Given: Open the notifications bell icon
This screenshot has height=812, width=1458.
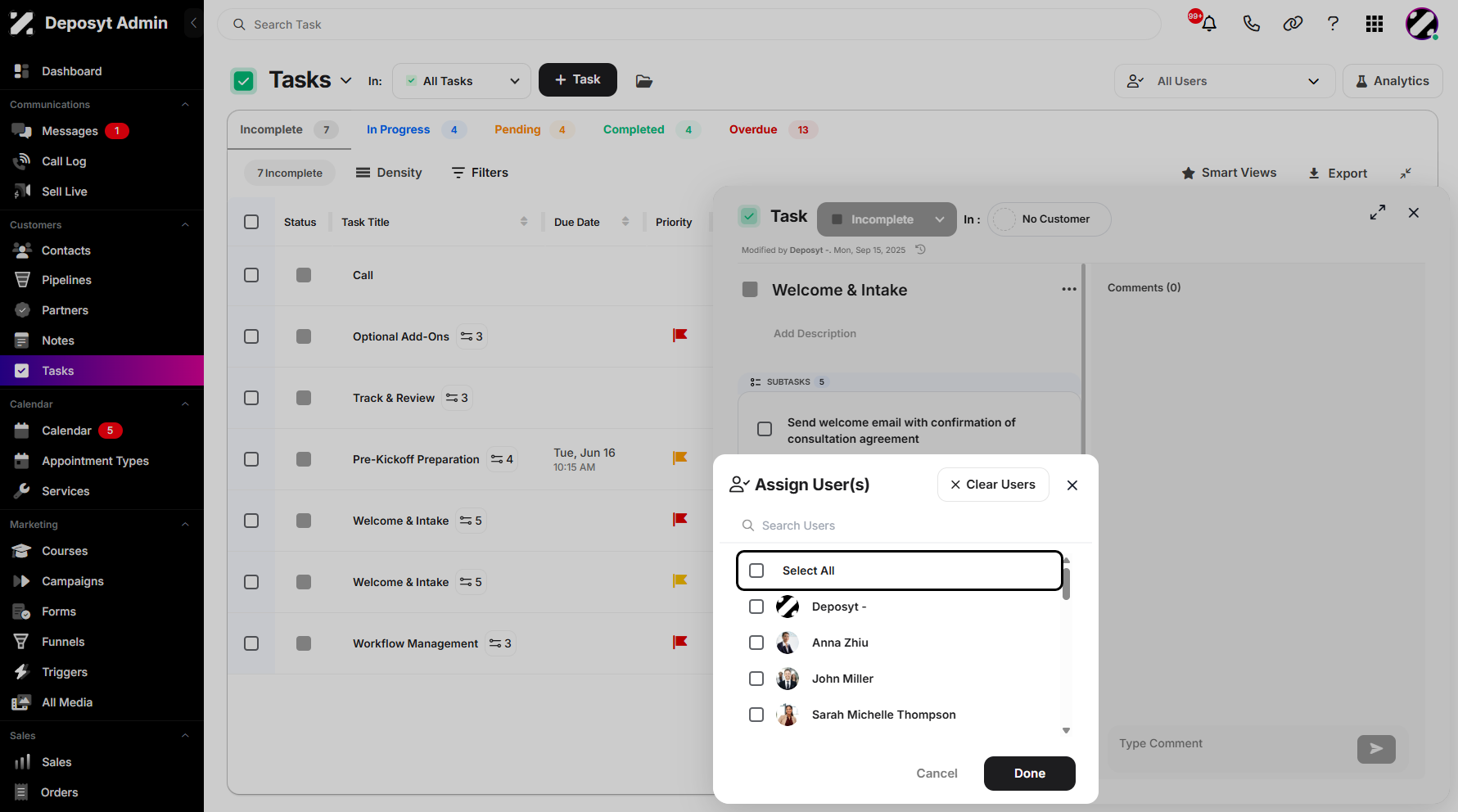Looking at the screenshot, I should point(1208,24).
